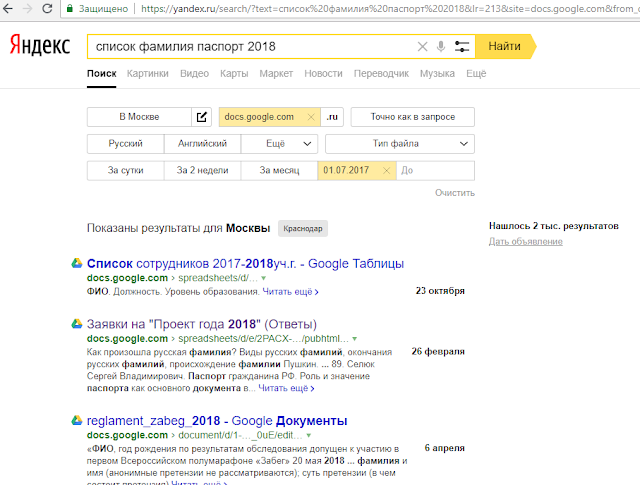Image resolution: width=640 pixels, height=485 pixels.
Task: Click the green secure padlock icon
Action: click(70, 8)
